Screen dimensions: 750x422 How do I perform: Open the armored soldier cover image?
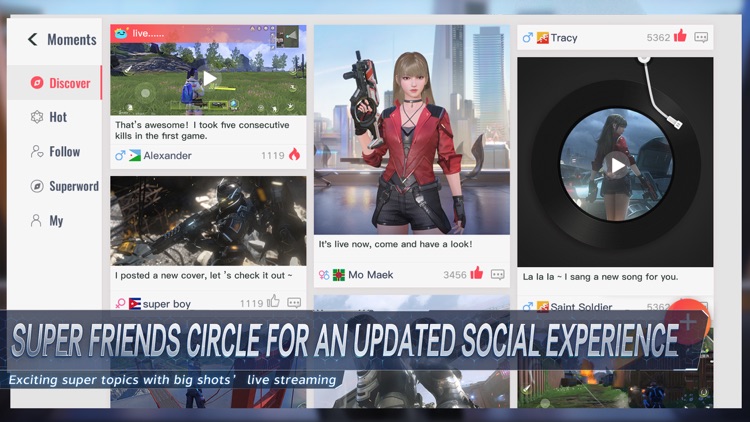208,221
